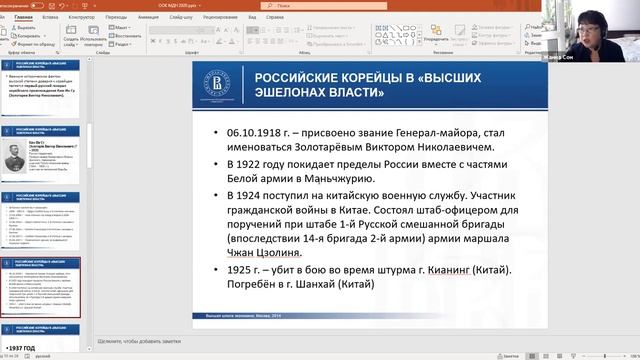Switch to Normal view icon in status bar
This screenshot has width=640, height=360.
pos(532,356)
